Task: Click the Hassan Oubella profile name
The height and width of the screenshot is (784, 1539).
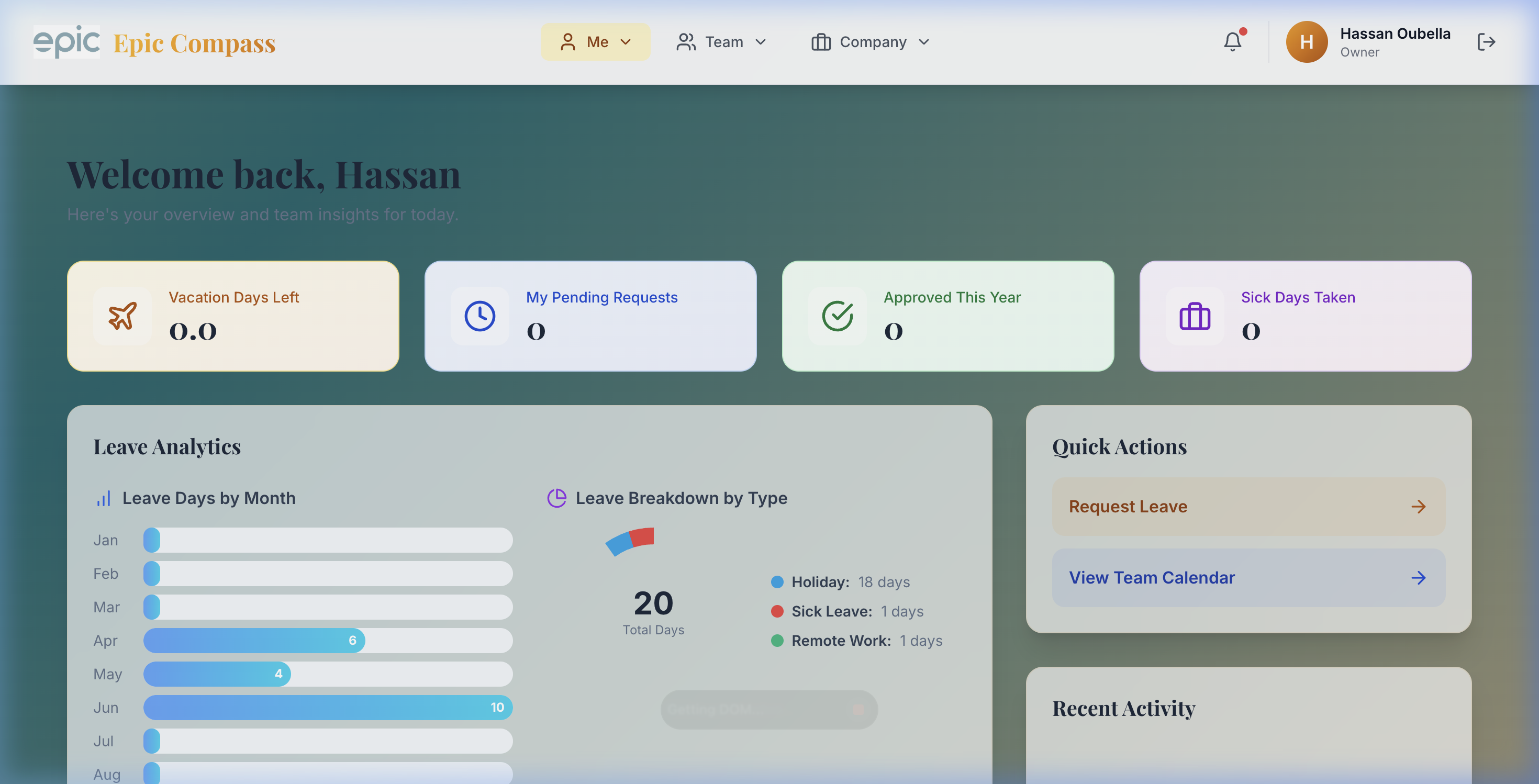Action: pos(1395,33)
